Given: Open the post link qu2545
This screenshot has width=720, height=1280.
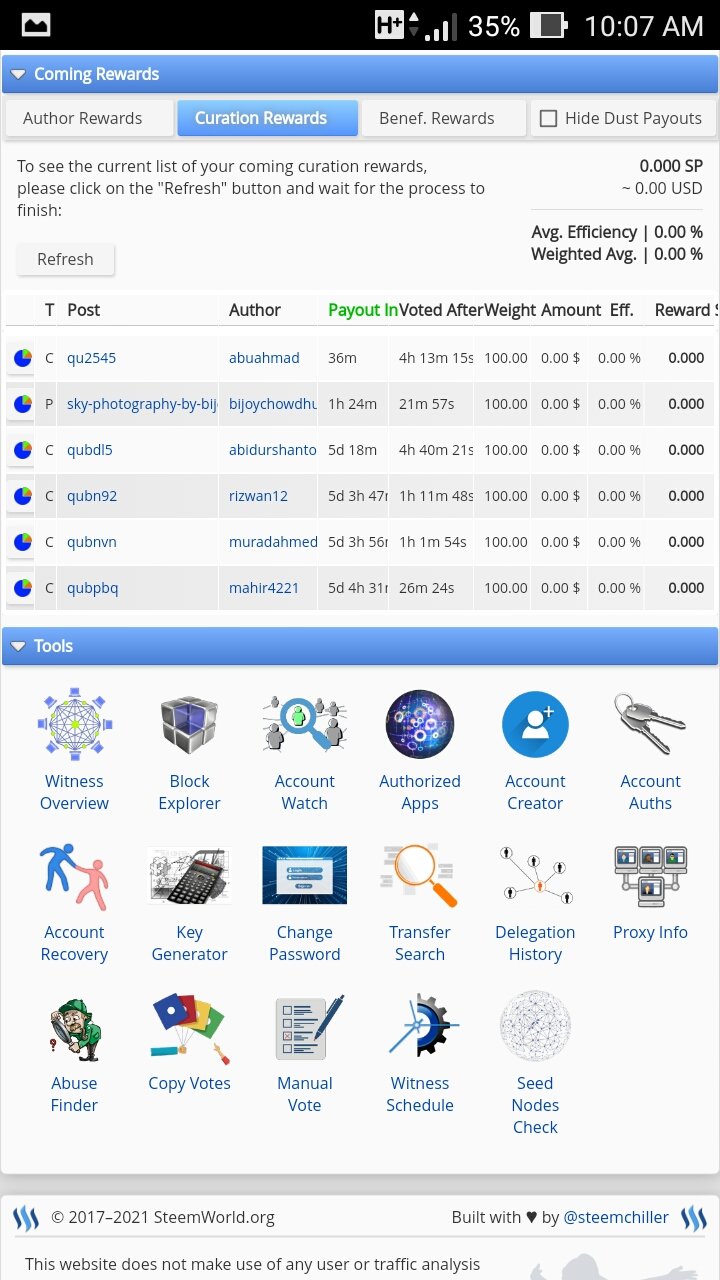Looking at the screenshot, I should [92, 358].
